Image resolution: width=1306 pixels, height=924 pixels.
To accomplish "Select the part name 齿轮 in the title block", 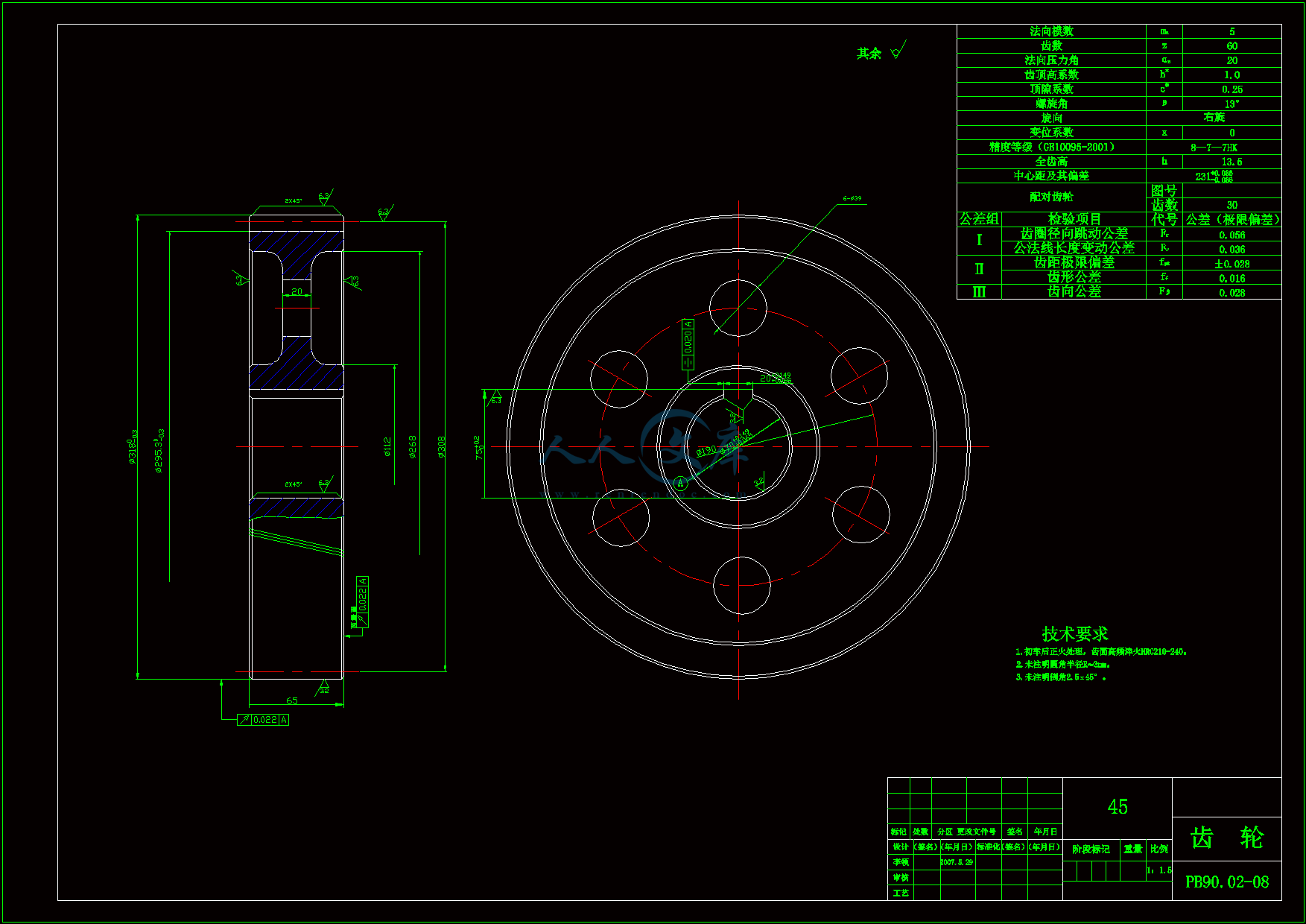I will 1227,838.
